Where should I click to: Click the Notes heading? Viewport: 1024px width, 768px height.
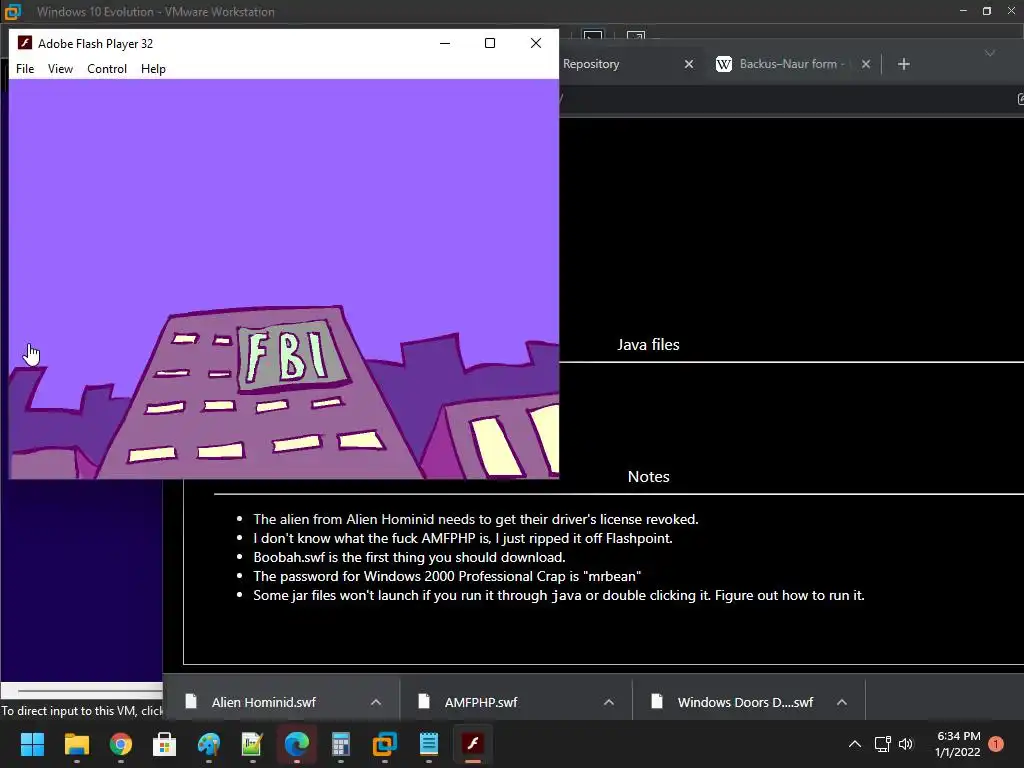(x=648, y=477)
